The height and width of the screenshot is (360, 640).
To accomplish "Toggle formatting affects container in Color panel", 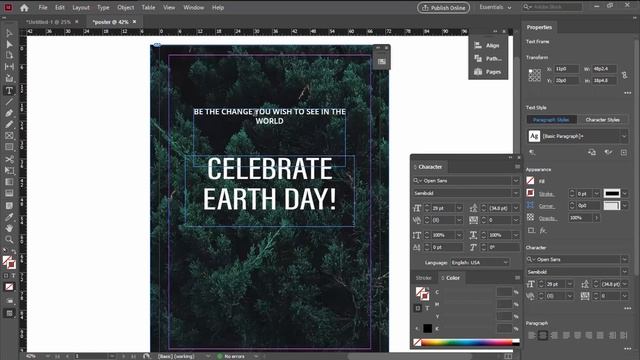I will 418,308.
